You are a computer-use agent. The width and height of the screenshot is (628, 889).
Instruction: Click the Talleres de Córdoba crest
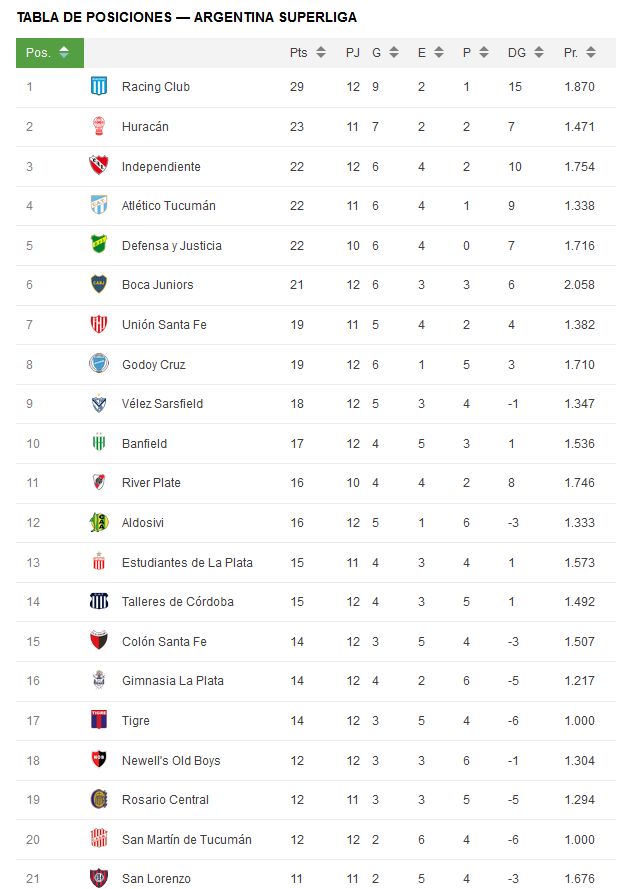99,601
